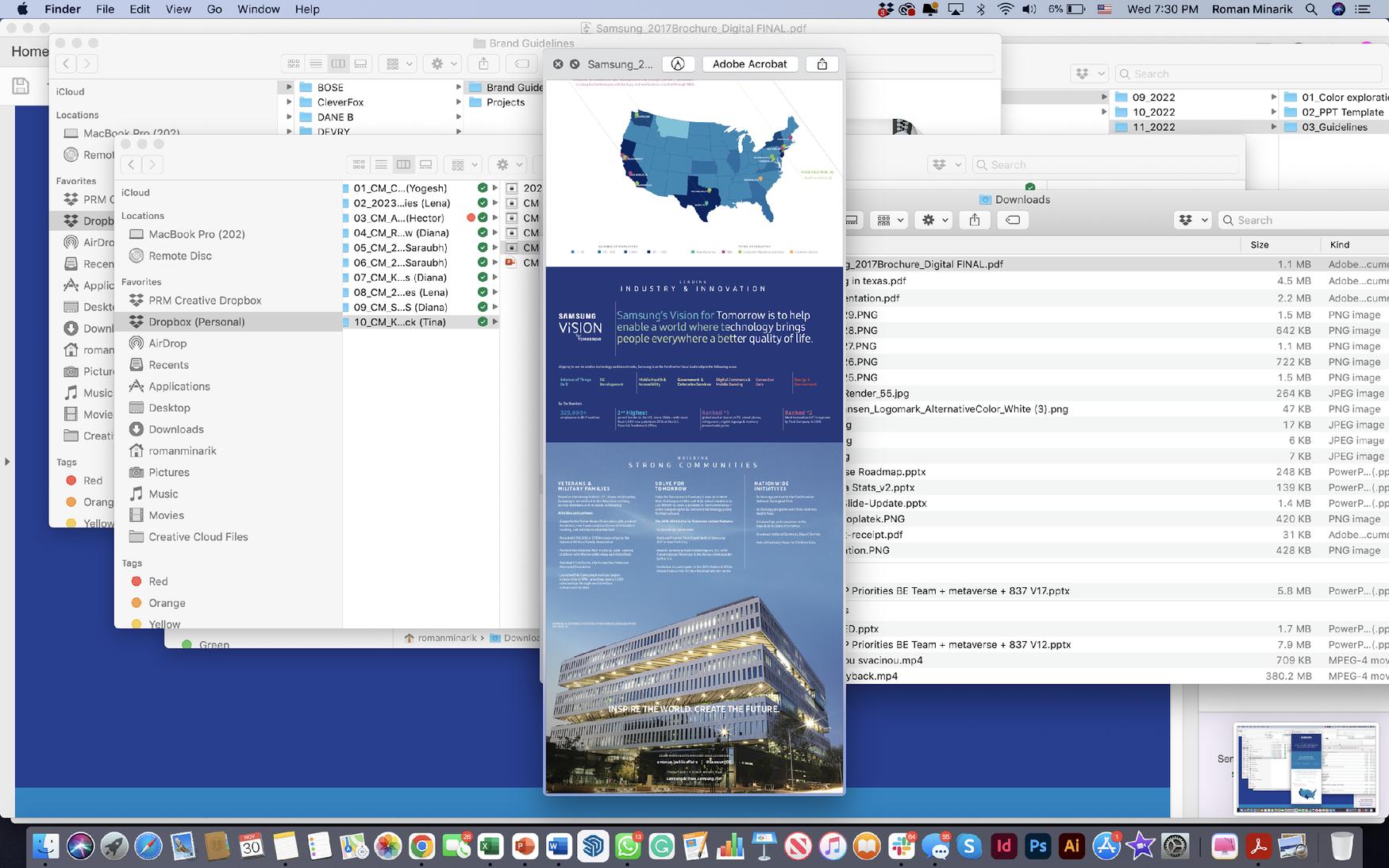Click the floating screenshot thumbnail preview
1389x868 pixels.
coord(1306,768)
